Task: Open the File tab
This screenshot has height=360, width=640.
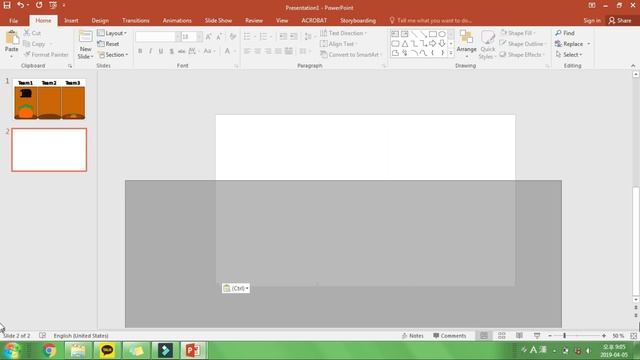Action: tap(13, 20)
